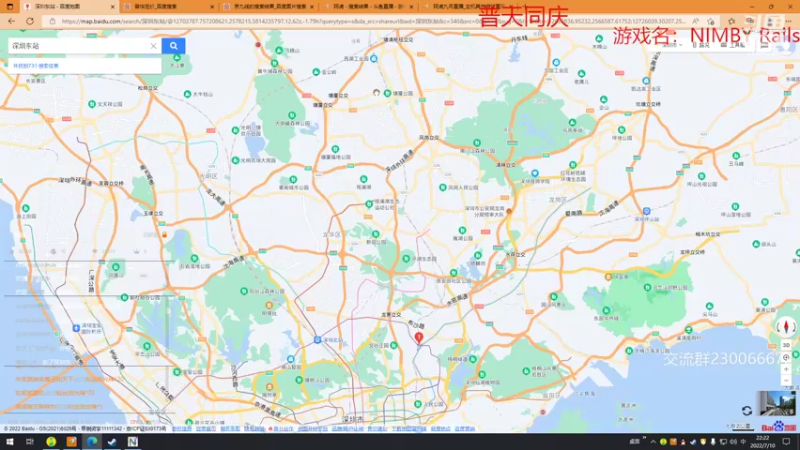Screen dimensions: 800x450
Task: Show hidden system tray icons chevron
Action: tap(653, 442)
